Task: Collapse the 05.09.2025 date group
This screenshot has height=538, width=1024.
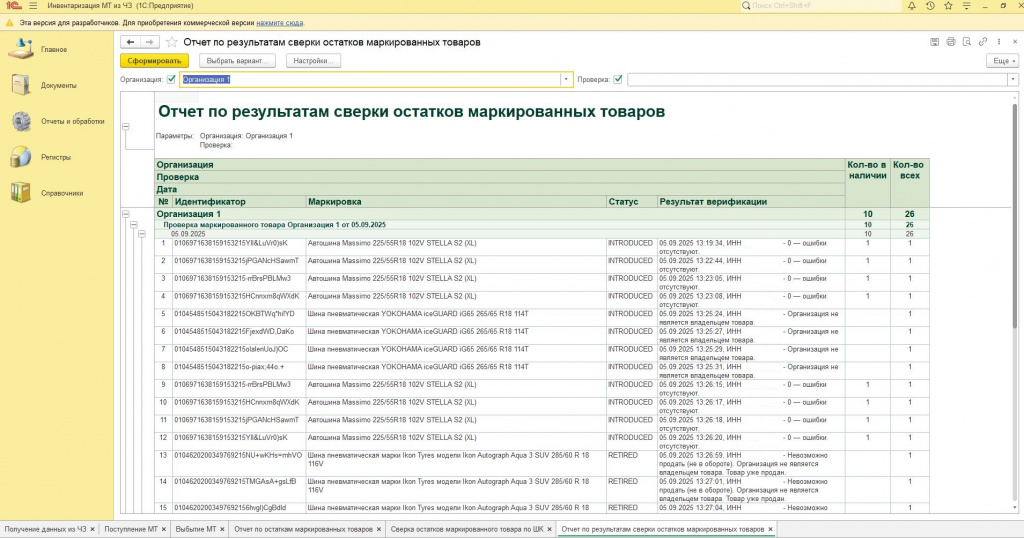Action: pyautogui.click(x=141, y=234)
